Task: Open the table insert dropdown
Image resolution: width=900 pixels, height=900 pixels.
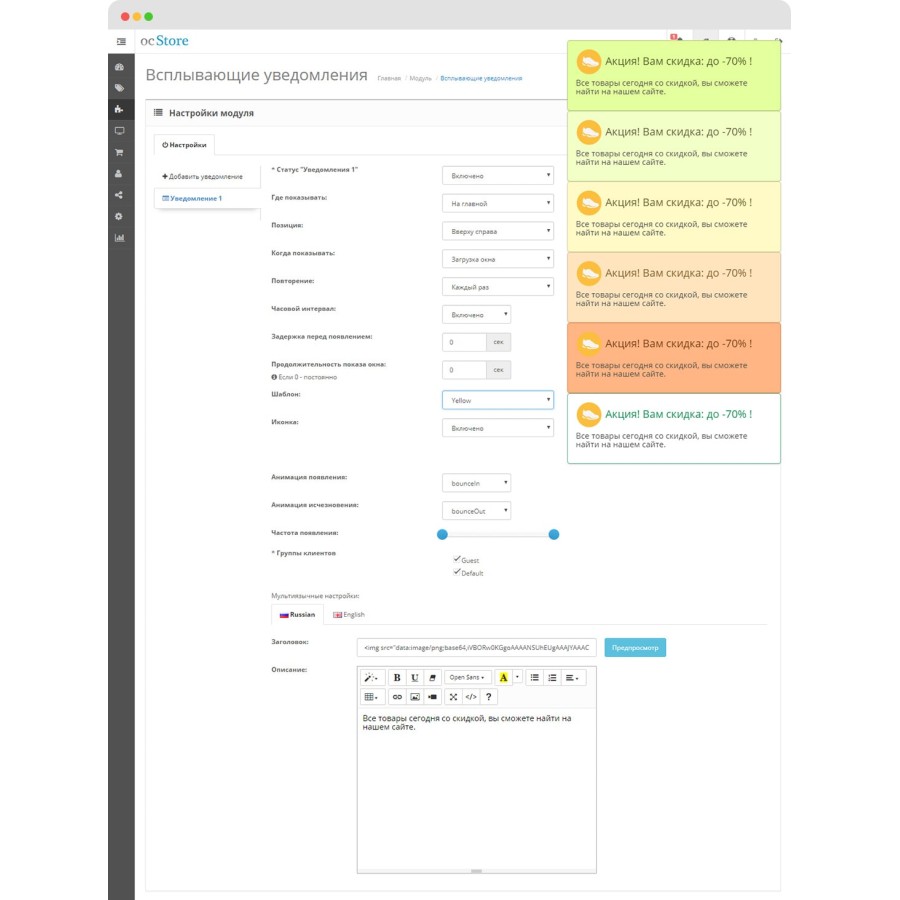Action: (371, 697)
